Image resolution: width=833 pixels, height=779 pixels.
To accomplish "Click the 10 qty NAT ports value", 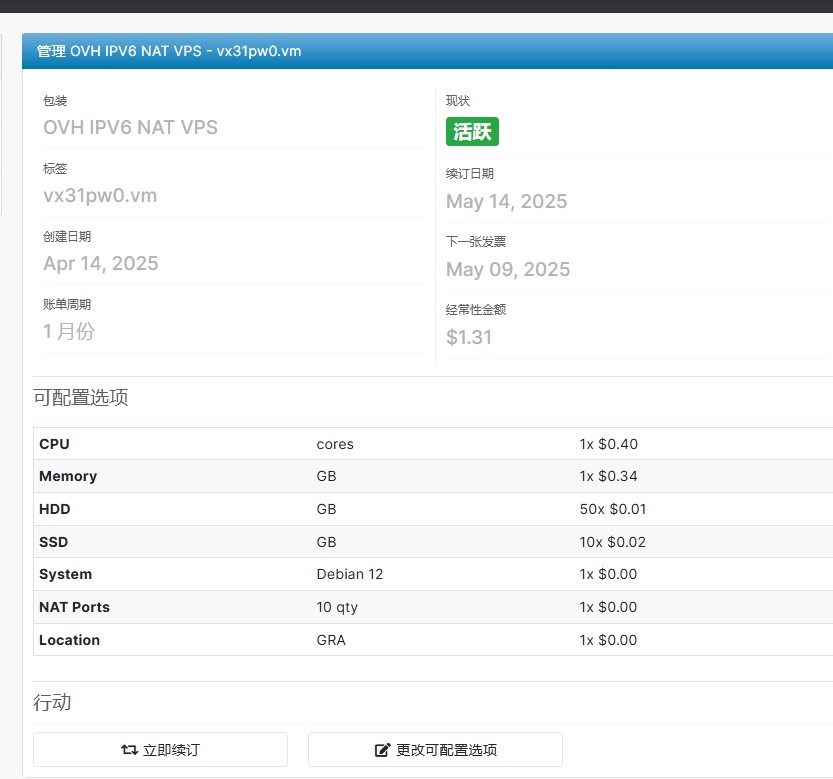I will (x=337, y=607).
